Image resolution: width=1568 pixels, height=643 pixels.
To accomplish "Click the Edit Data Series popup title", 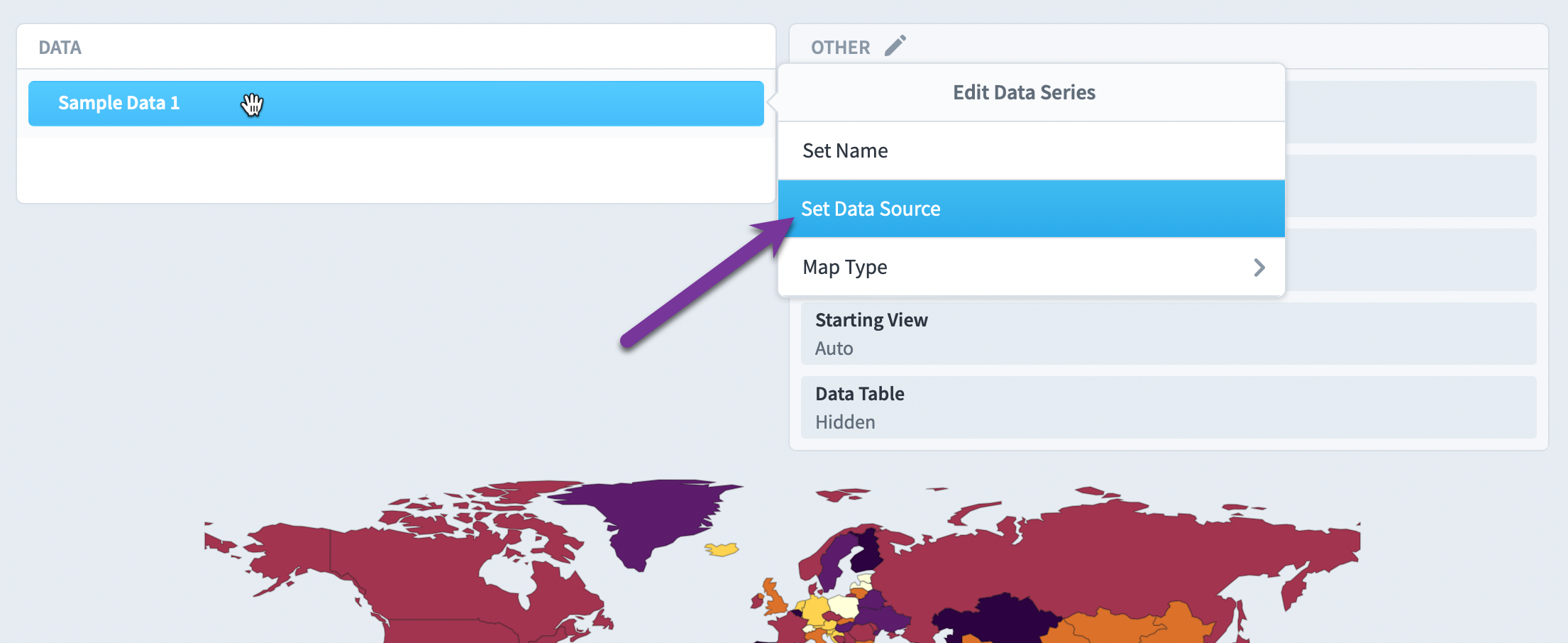I will click(x=1024, y=92).
